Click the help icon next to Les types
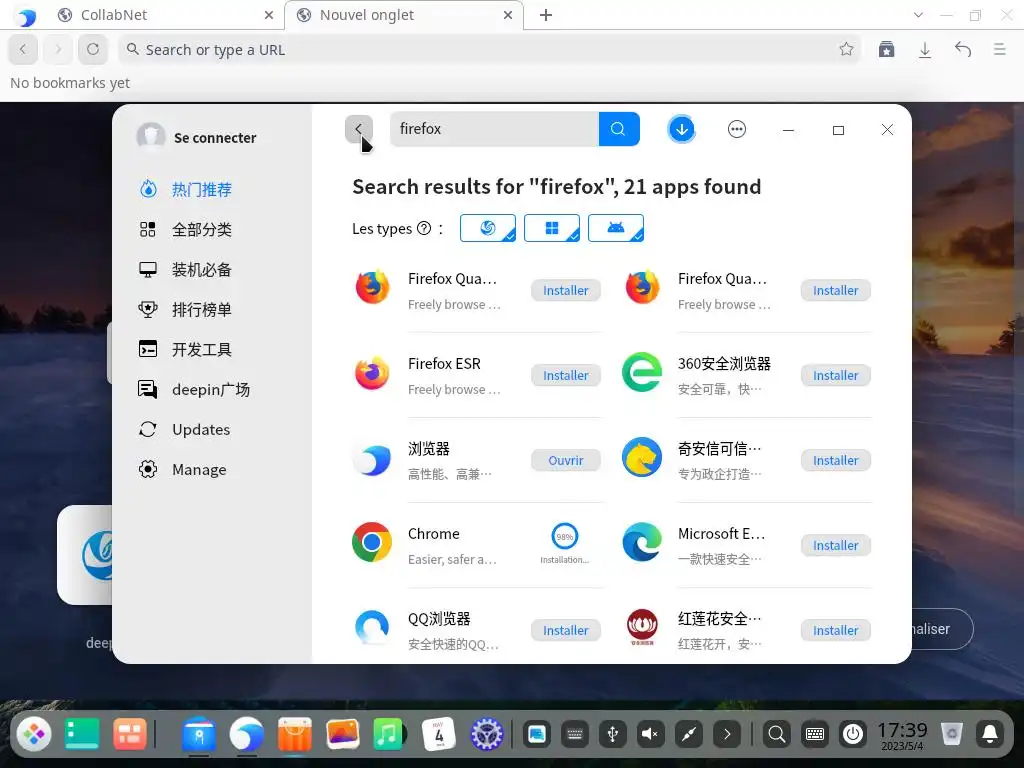 424,229
